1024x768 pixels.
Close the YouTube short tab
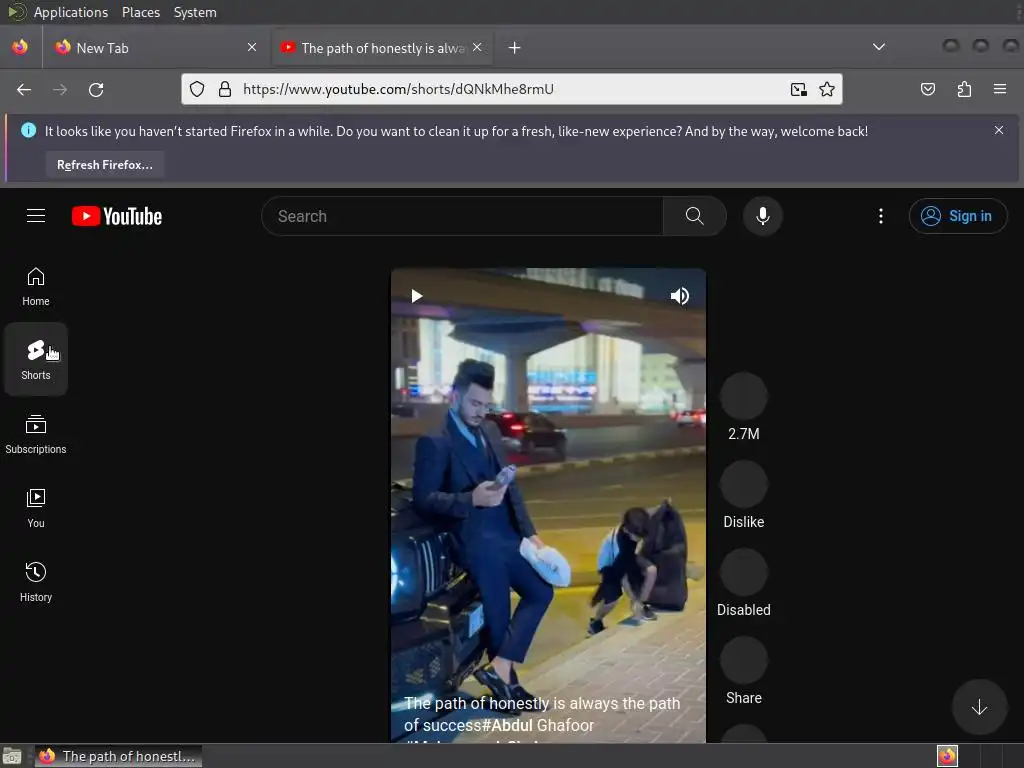pos(477,47)
